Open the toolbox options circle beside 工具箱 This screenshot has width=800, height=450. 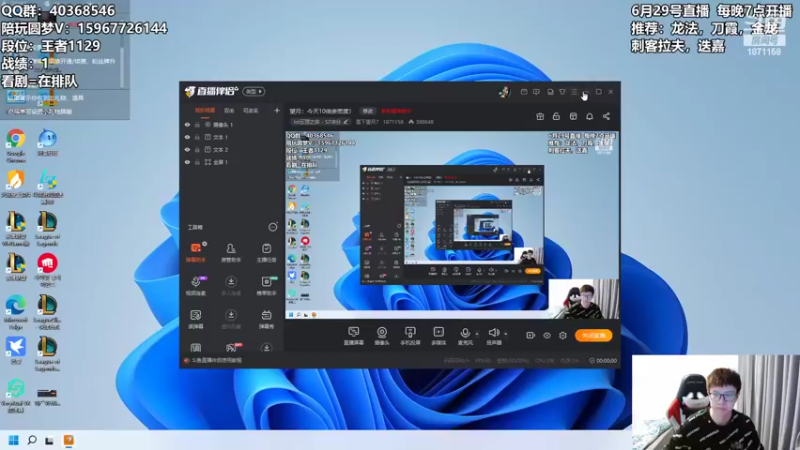click(x=273, y=227)
